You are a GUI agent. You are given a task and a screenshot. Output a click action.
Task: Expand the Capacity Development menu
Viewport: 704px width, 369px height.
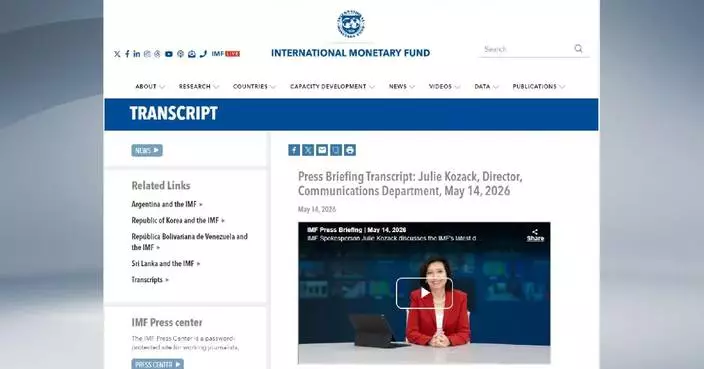tap(332, 86)
